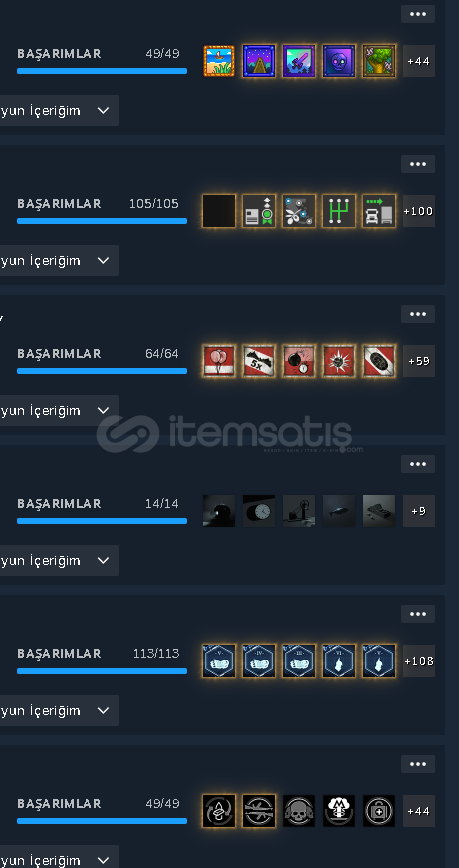Click the BAŞARIMLAR label beside 64/64
459x868 pixels.
click(x=59, y=354)
